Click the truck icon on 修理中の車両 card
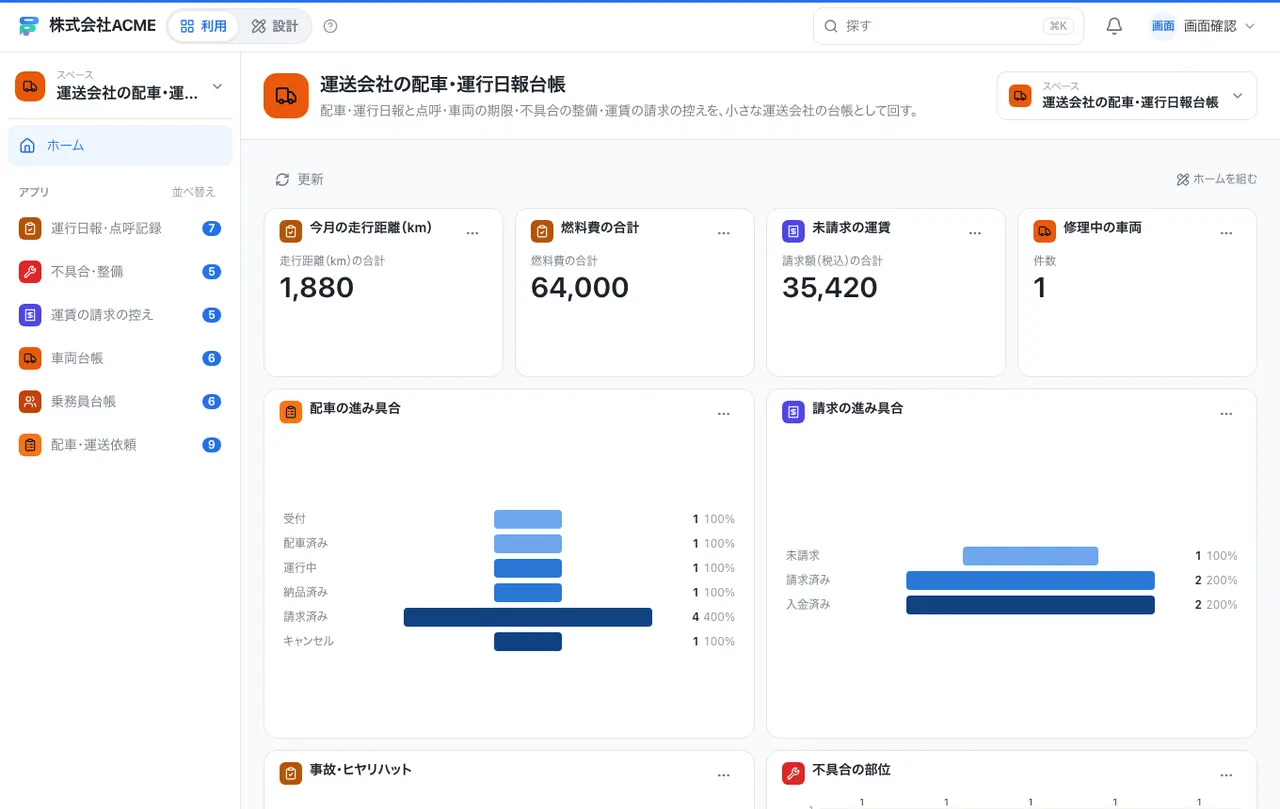This screenshot has width=1280, height=809. click(x=1044, y=231)
